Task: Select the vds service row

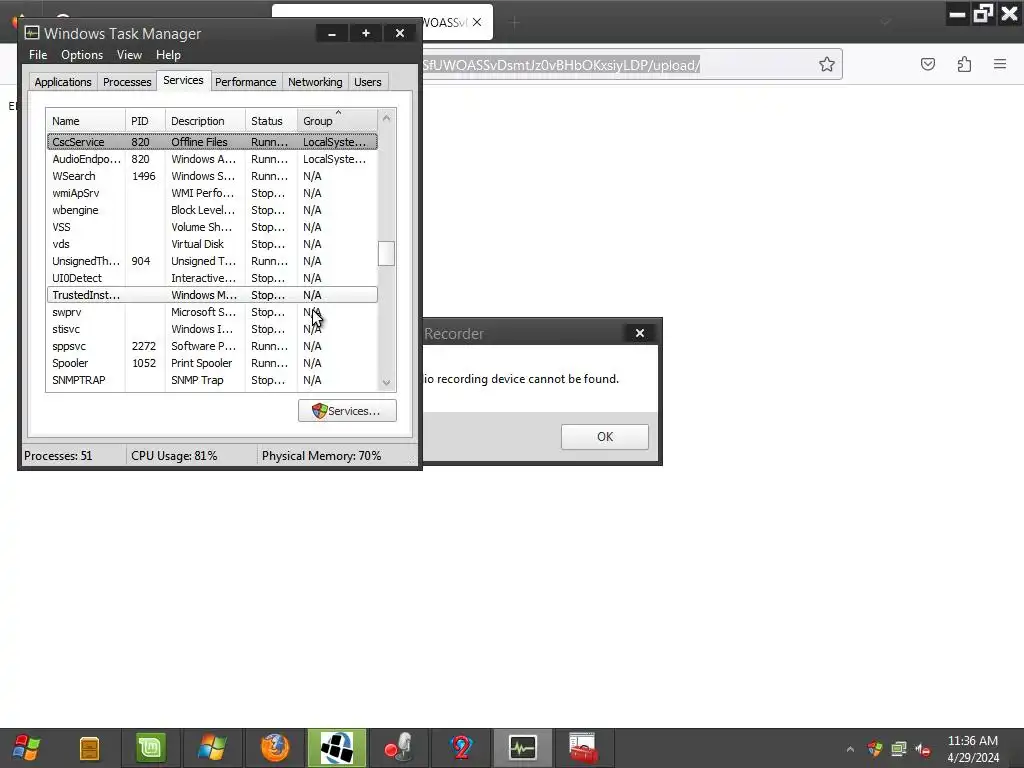Action: (212, 244)
